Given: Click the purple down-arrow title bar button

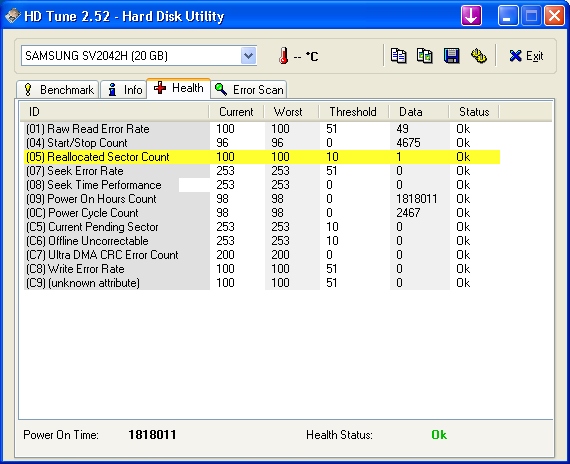Looking at the screenshot, I should [x=471, y=16].
